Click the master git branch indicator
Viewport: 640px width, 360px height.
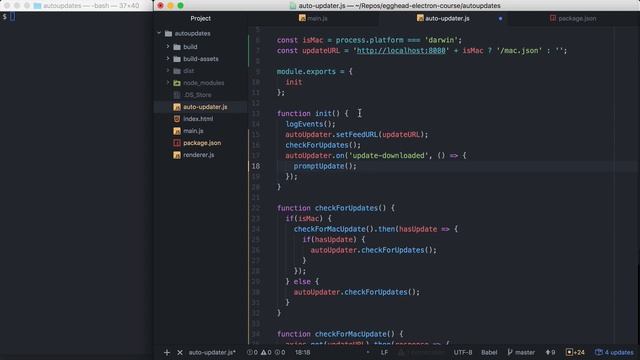tap(521, 352)
